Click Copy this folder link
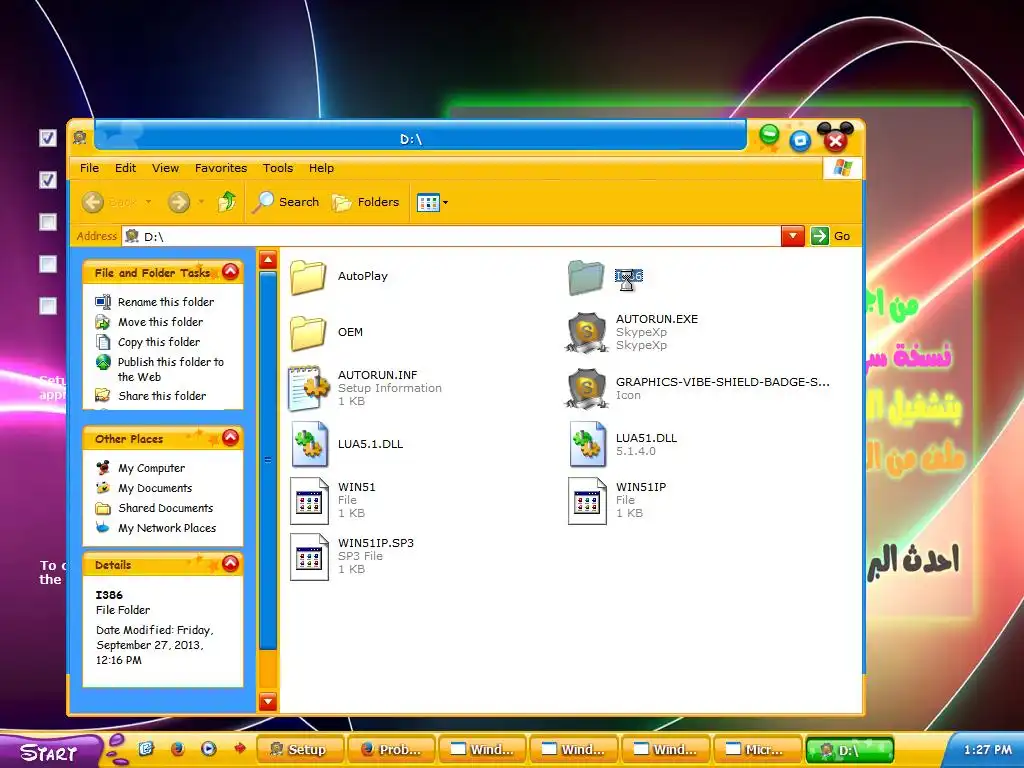 point(159,342)
